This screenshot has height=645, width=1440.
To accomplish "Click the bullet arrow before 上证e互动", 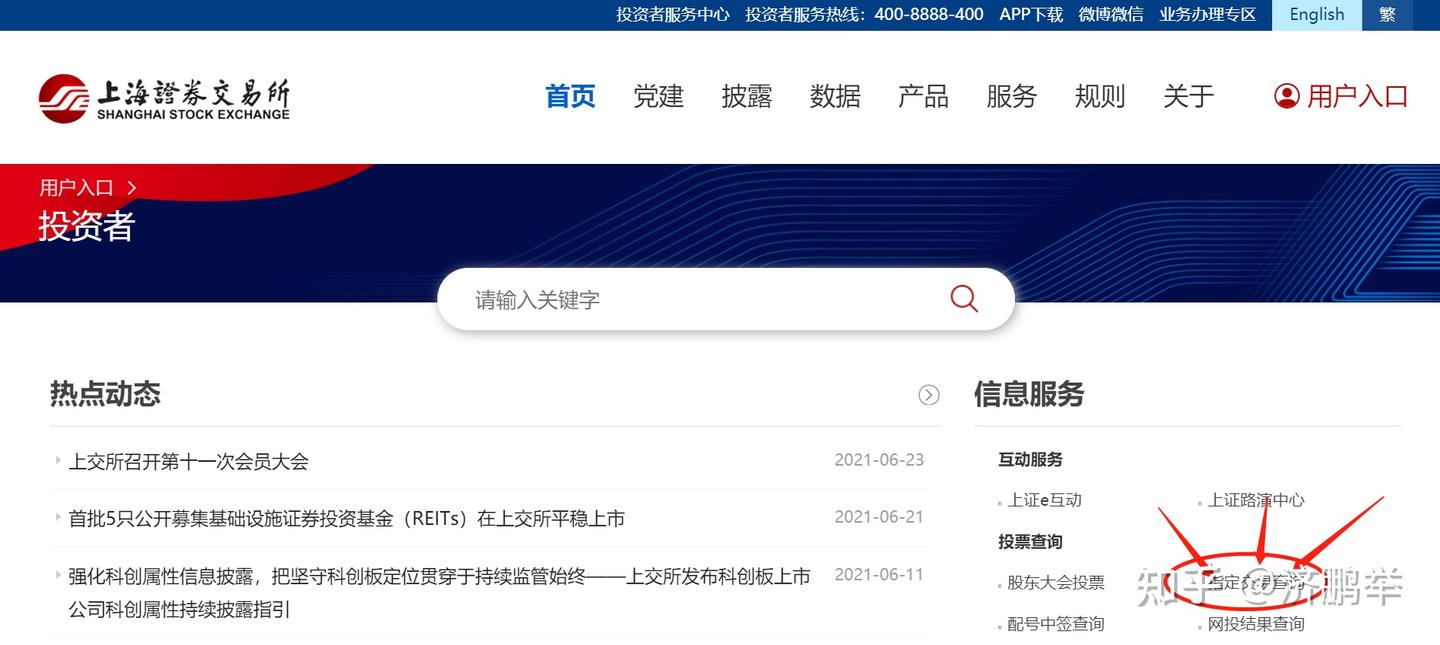I will [1002, 501].
